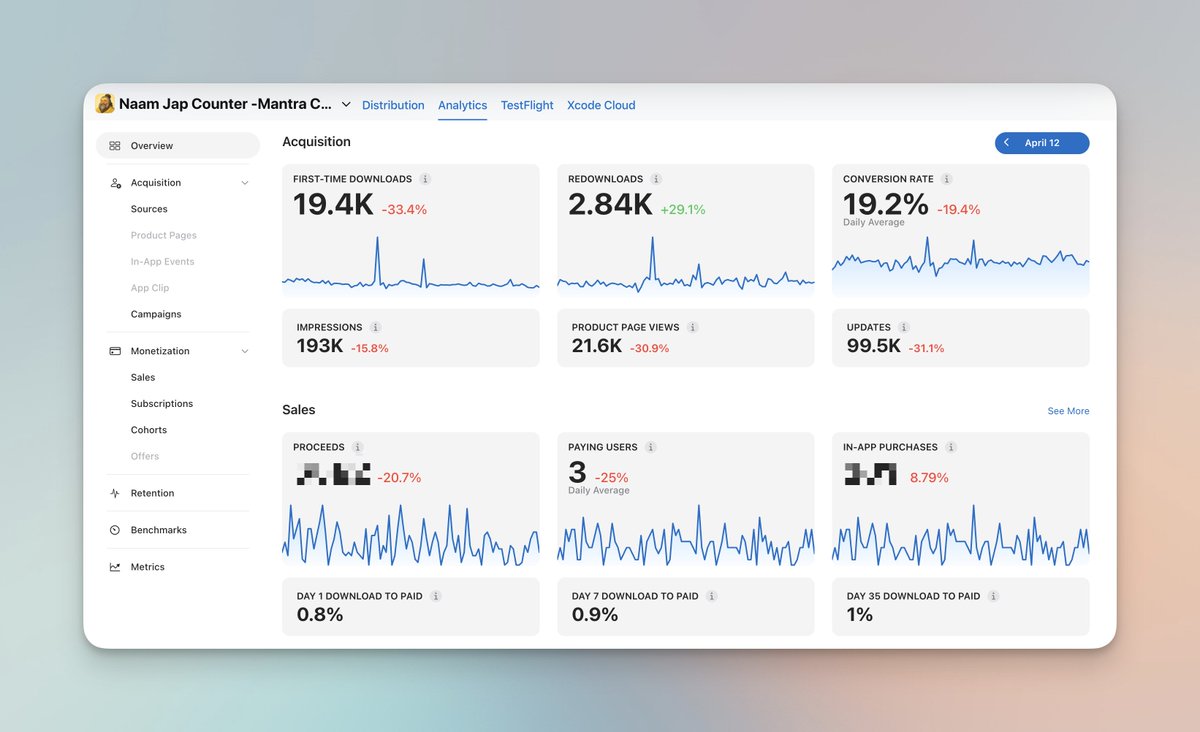Click the First-Time Downloads line chart

click(x=411, y=264)
